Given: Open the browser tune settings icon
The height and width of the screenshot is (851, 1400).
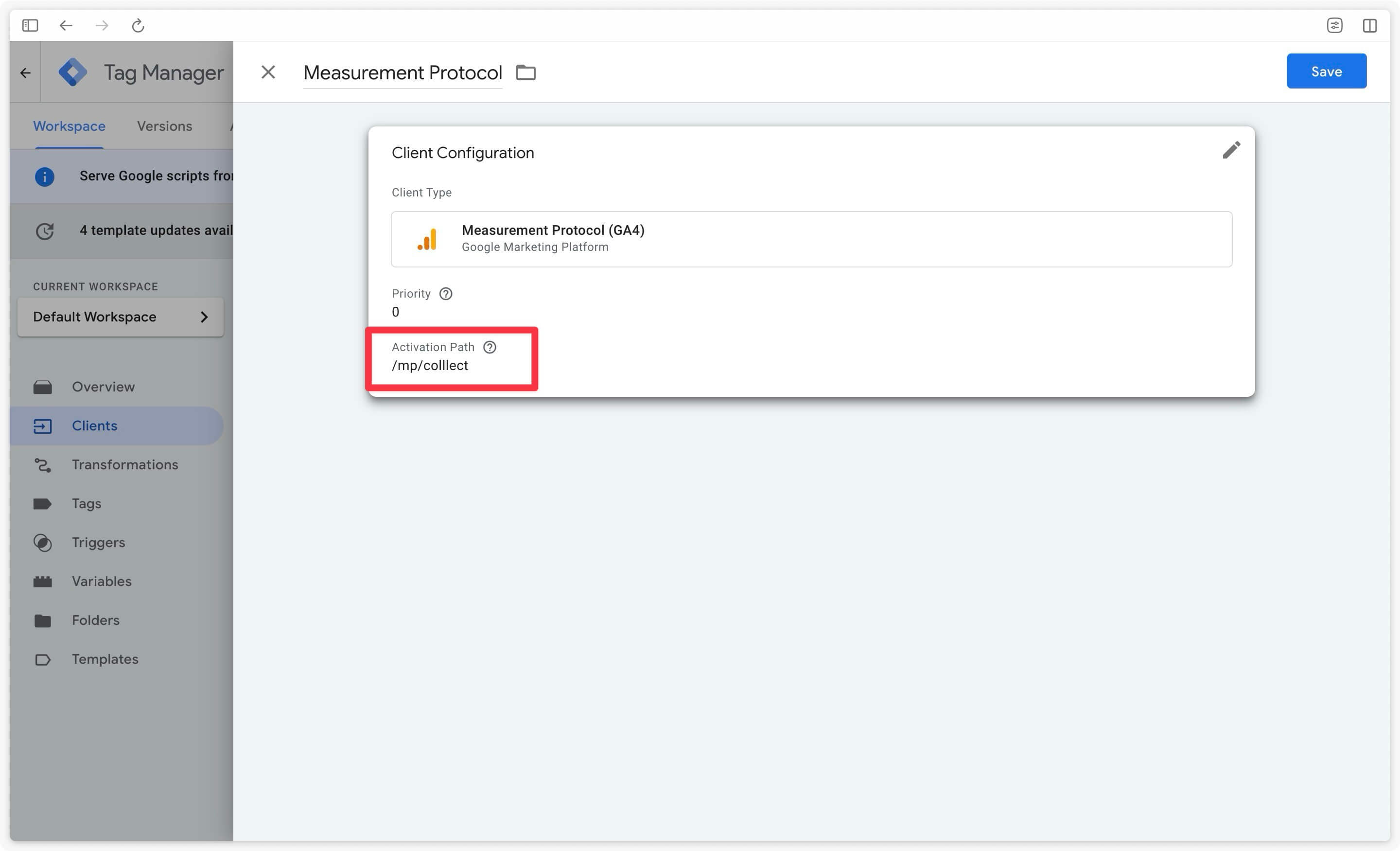Looking at the screenshot, I should pos(1334,25).
